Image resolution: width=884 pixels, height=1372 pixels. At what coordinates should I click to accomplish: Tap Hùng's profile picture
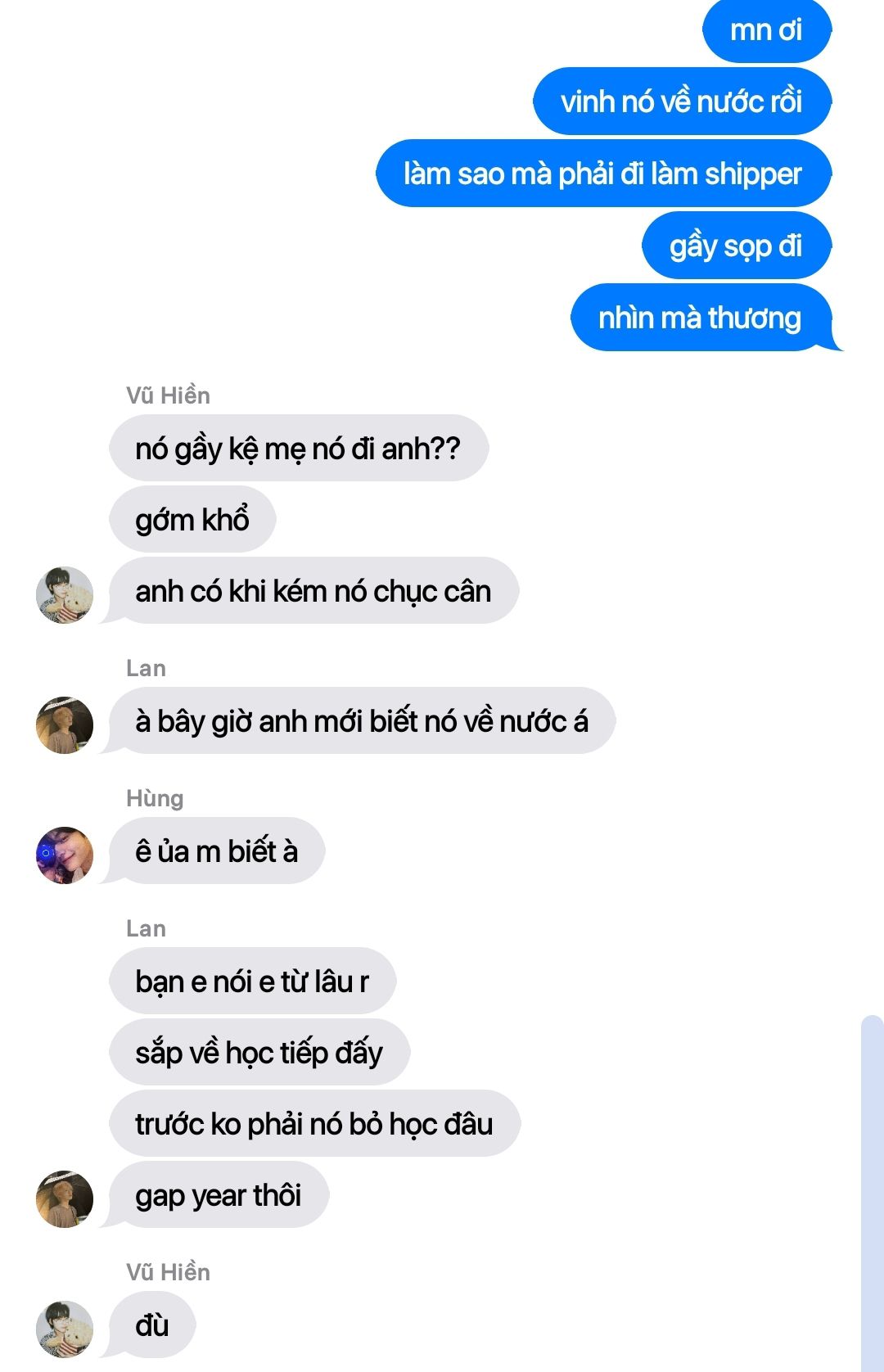65,855
